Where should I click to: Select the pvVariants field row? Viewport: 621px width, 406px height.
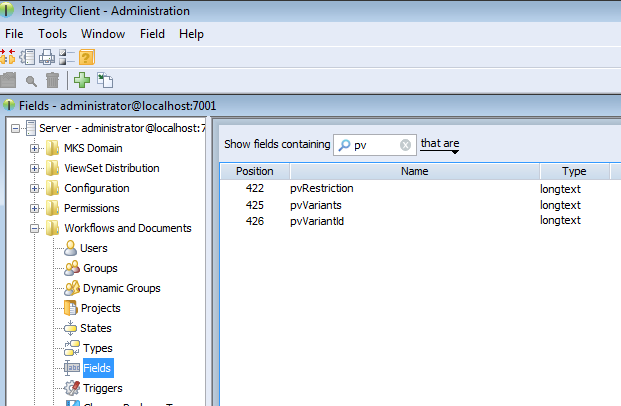[316, 204]
